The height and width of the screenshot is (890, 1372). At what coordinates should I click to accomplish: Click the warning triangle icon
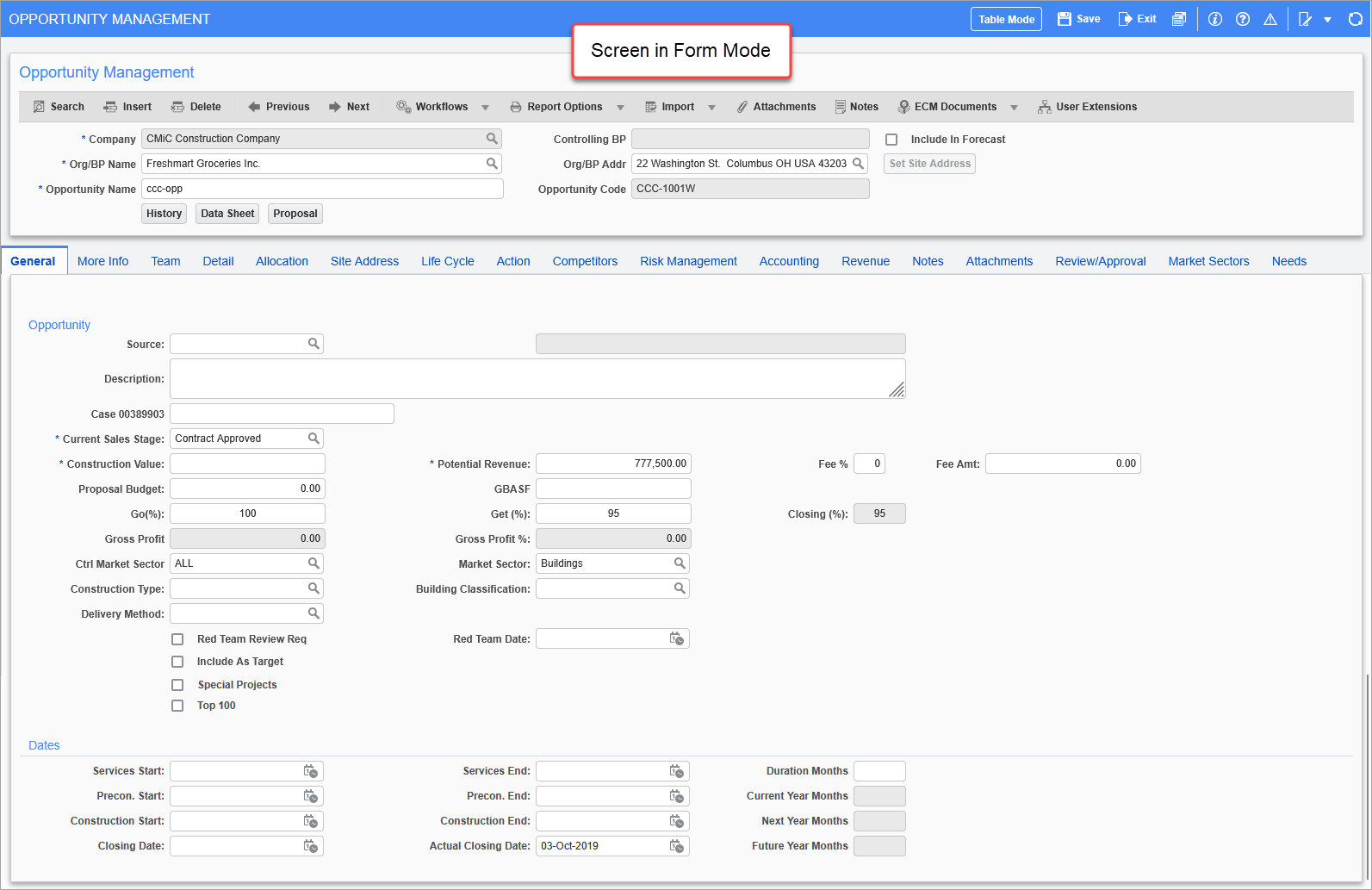(1270, 19)
